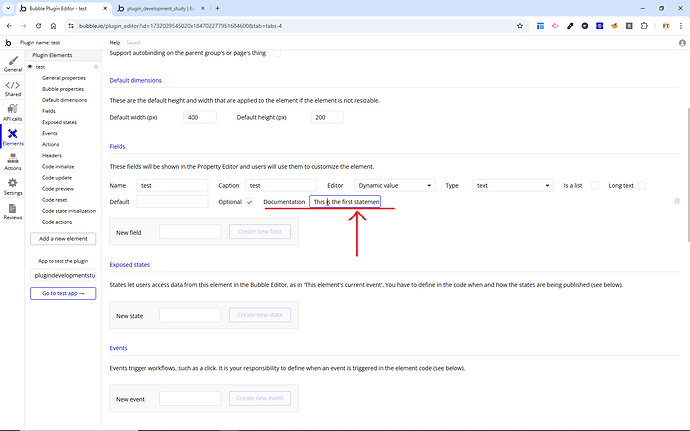This screenshot has width=690, height=431.
Task: Open the Editor Dynamic value dropdown
Action: (394, 185)
